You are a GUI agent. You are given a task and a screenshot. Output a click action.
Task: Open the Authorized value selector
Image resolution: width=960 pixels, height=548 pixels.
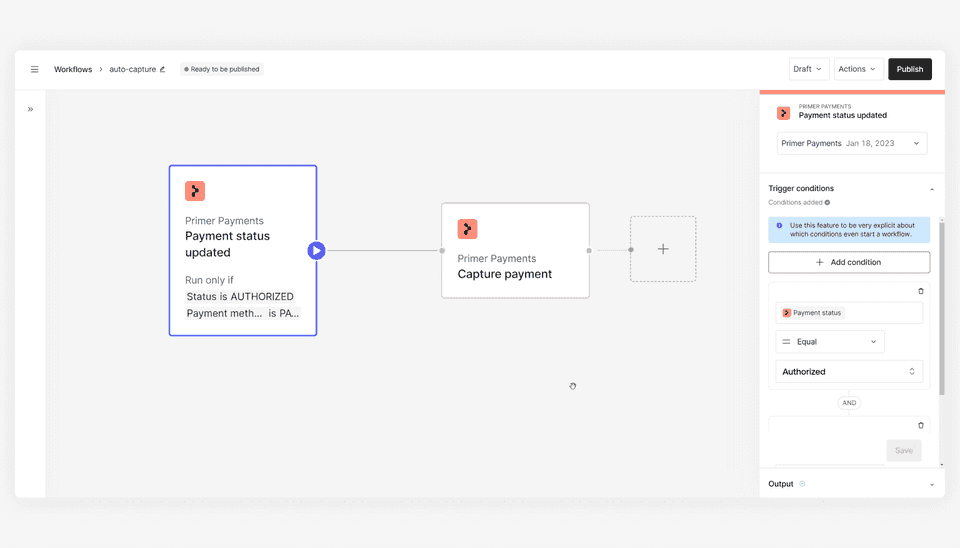tap(849, 372)
